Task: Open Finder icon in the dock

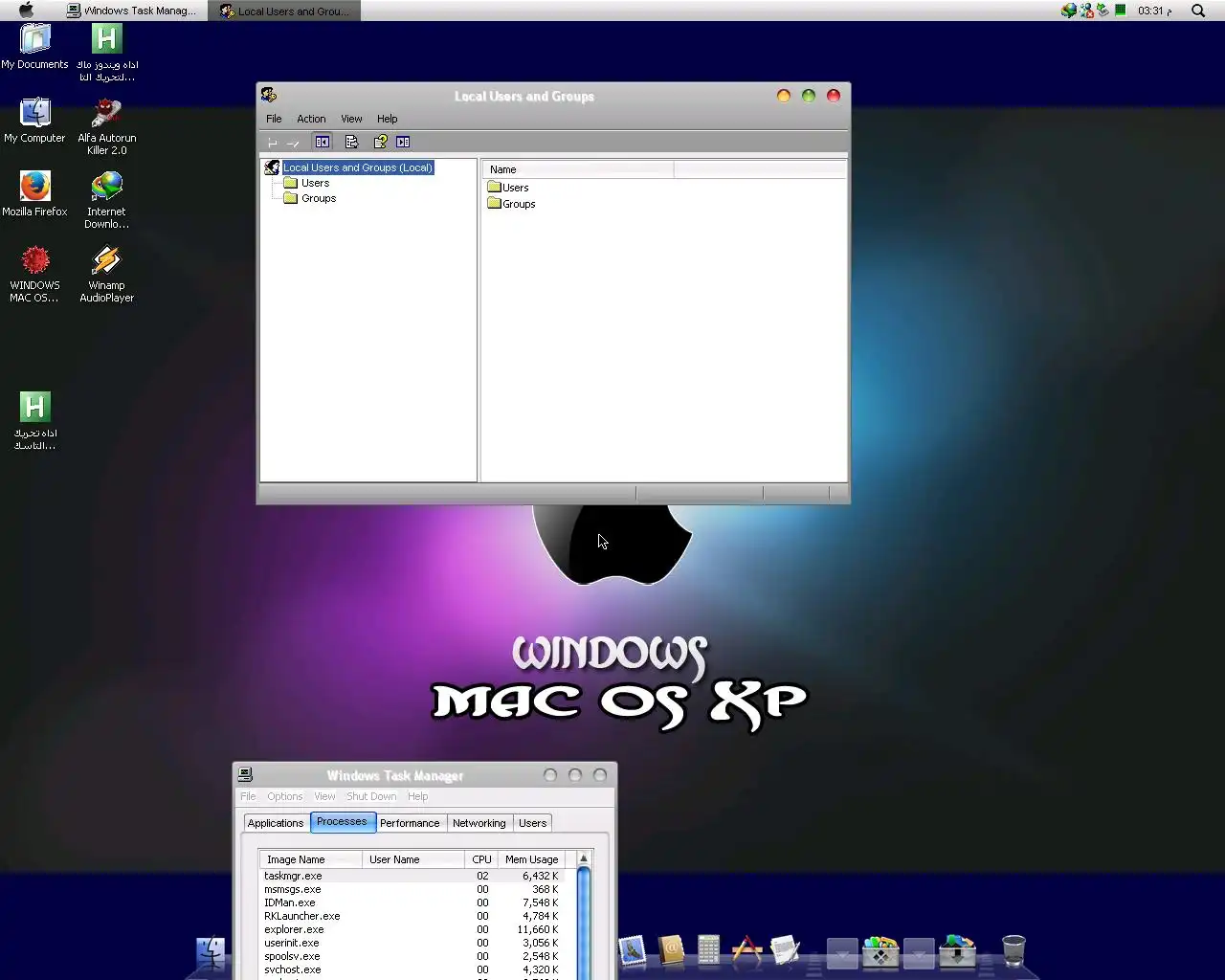Action: [x=211, y=953]
